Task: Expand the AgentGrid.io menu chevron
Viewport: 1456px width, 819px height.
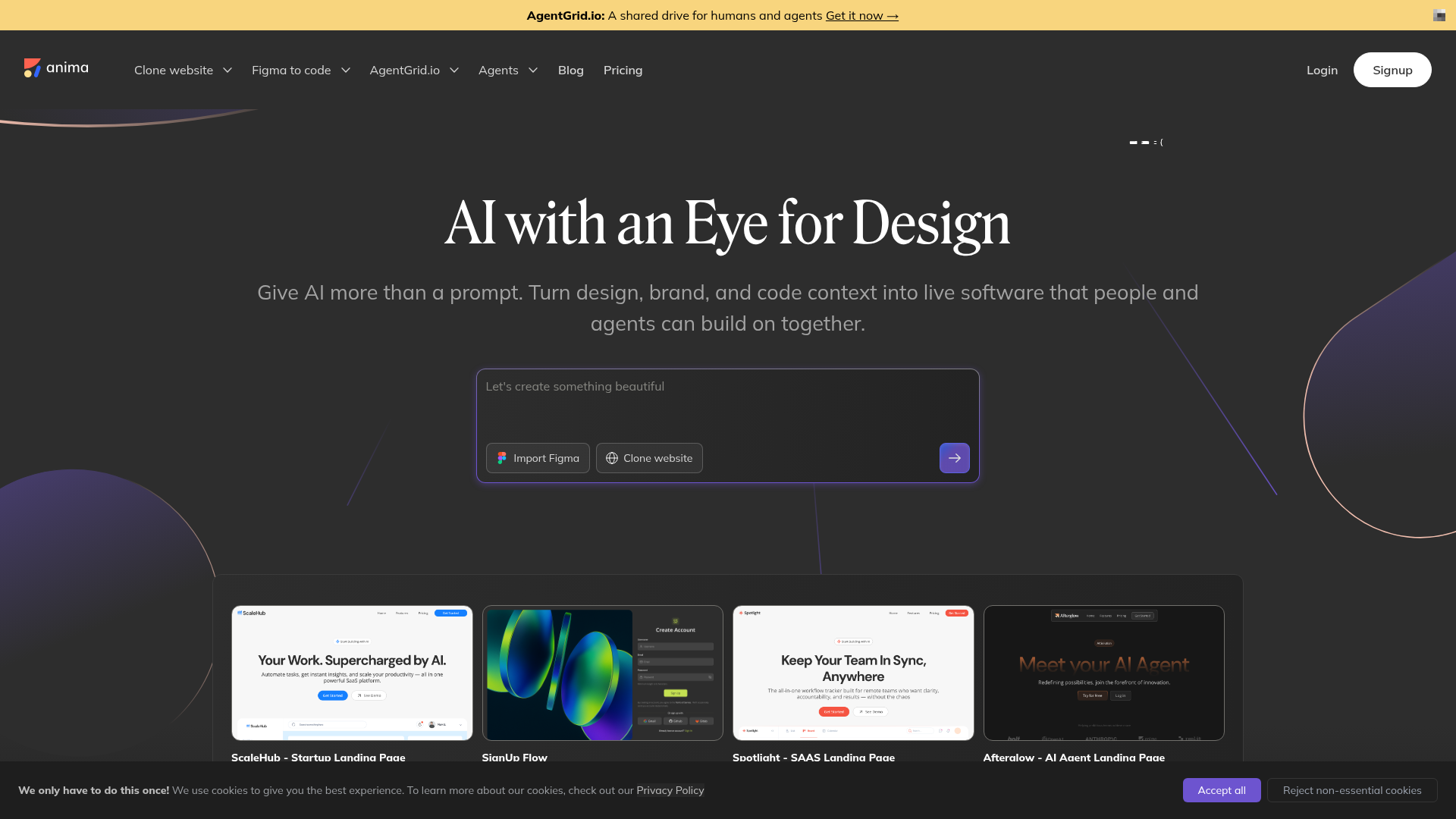Action: [x=454, y=71]
